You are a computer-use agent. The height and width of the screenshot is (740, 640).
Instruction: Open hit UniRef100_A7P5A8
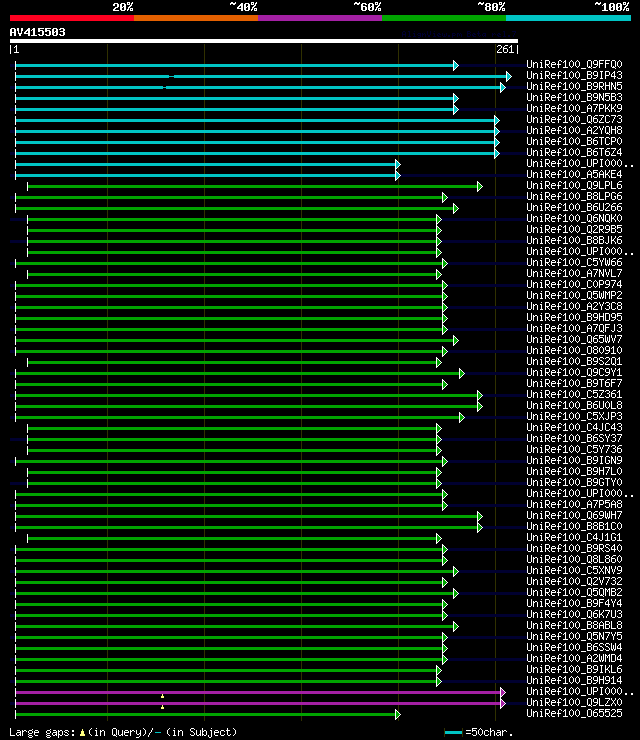click(574, 505)
